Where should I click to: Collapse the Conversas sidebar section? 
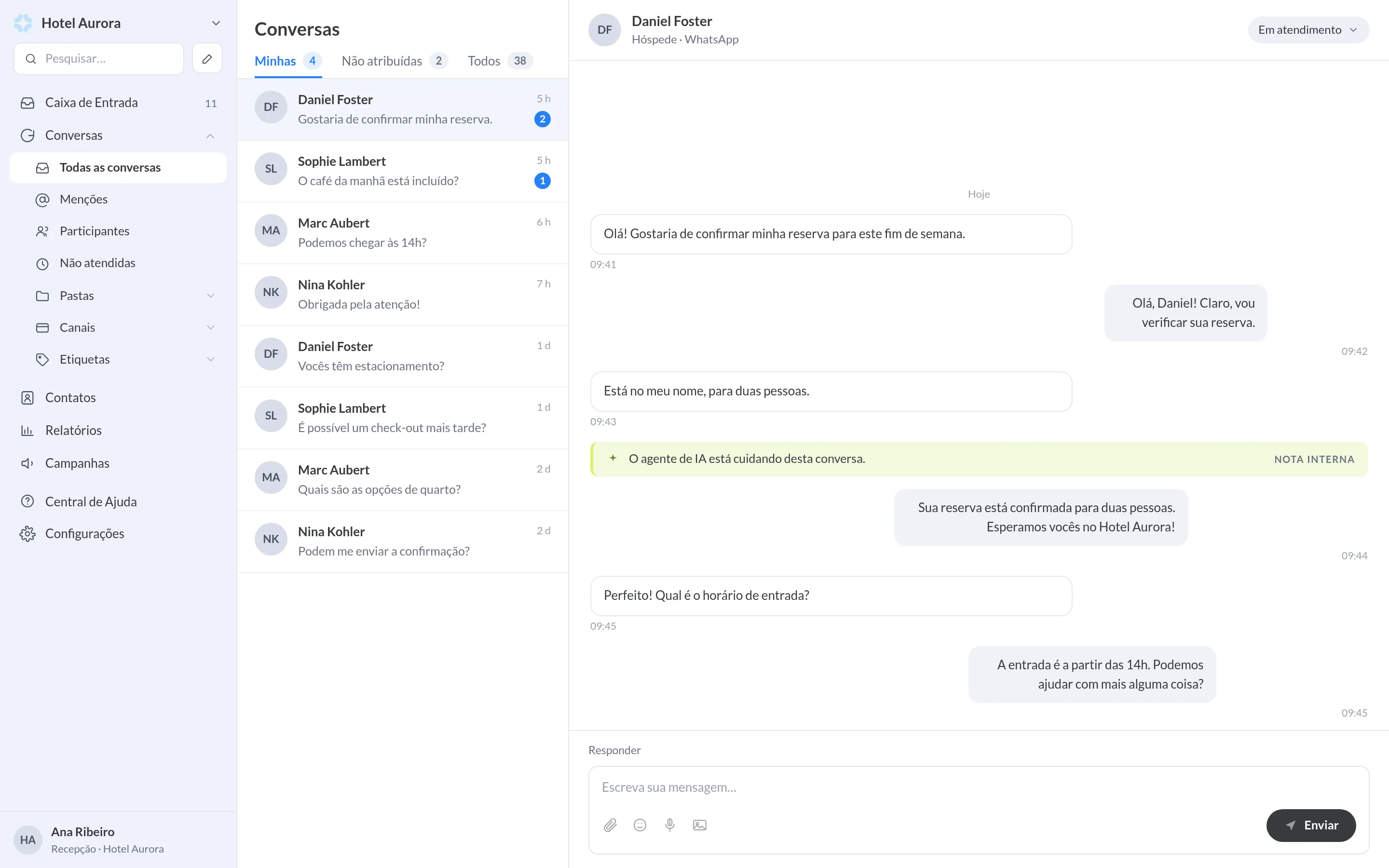pos(210,136)
